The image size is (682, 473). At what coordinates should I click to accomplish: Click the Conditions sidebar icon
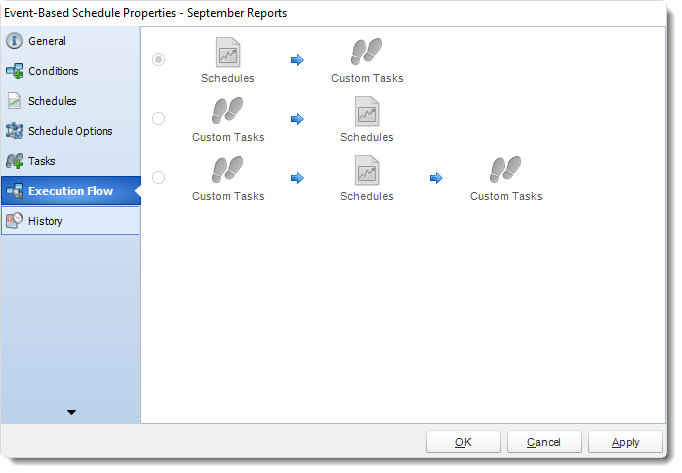[x=15, y=71]
